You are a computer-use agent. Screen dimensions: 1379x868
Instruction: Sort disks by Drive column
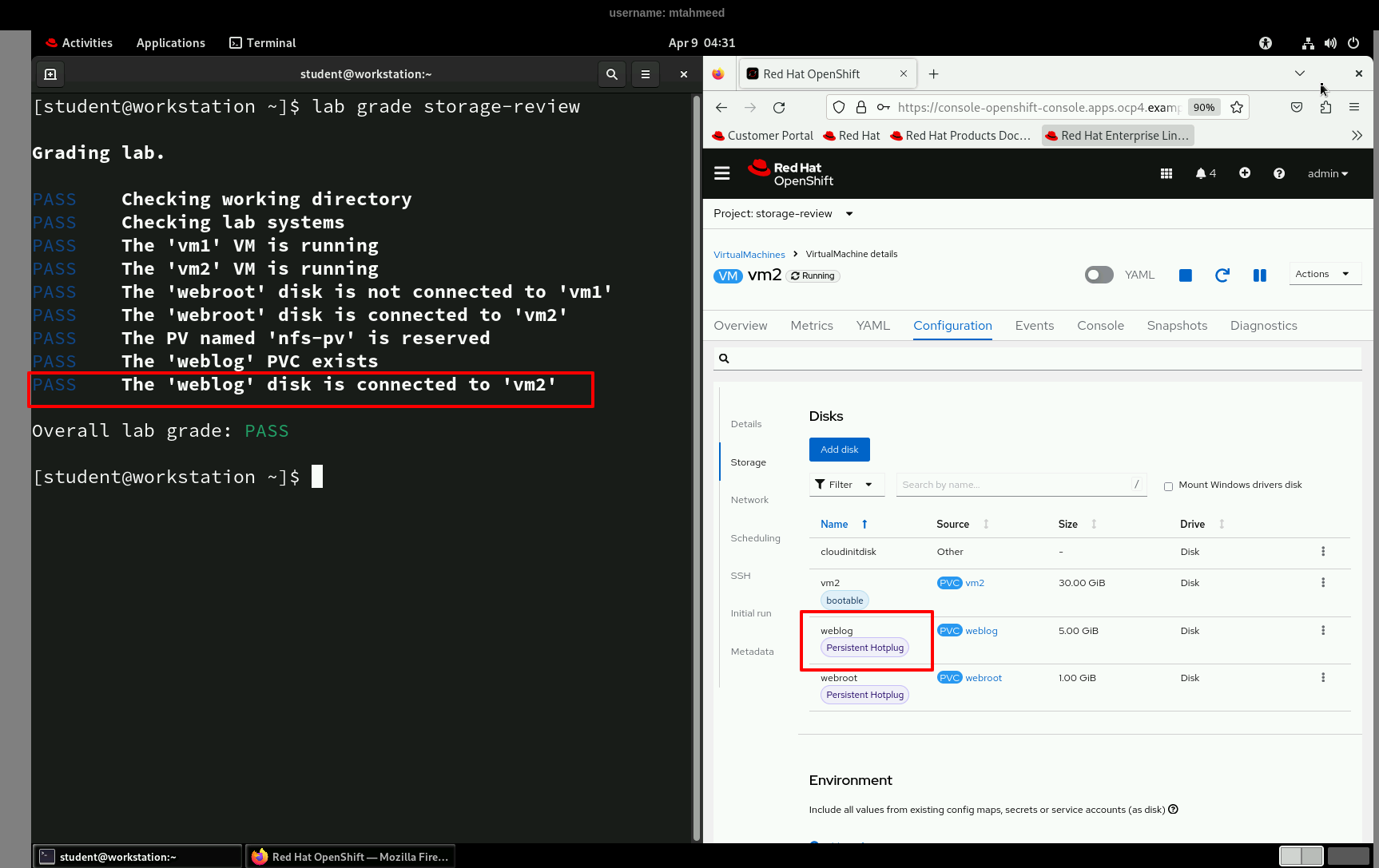click(1202, 525)
